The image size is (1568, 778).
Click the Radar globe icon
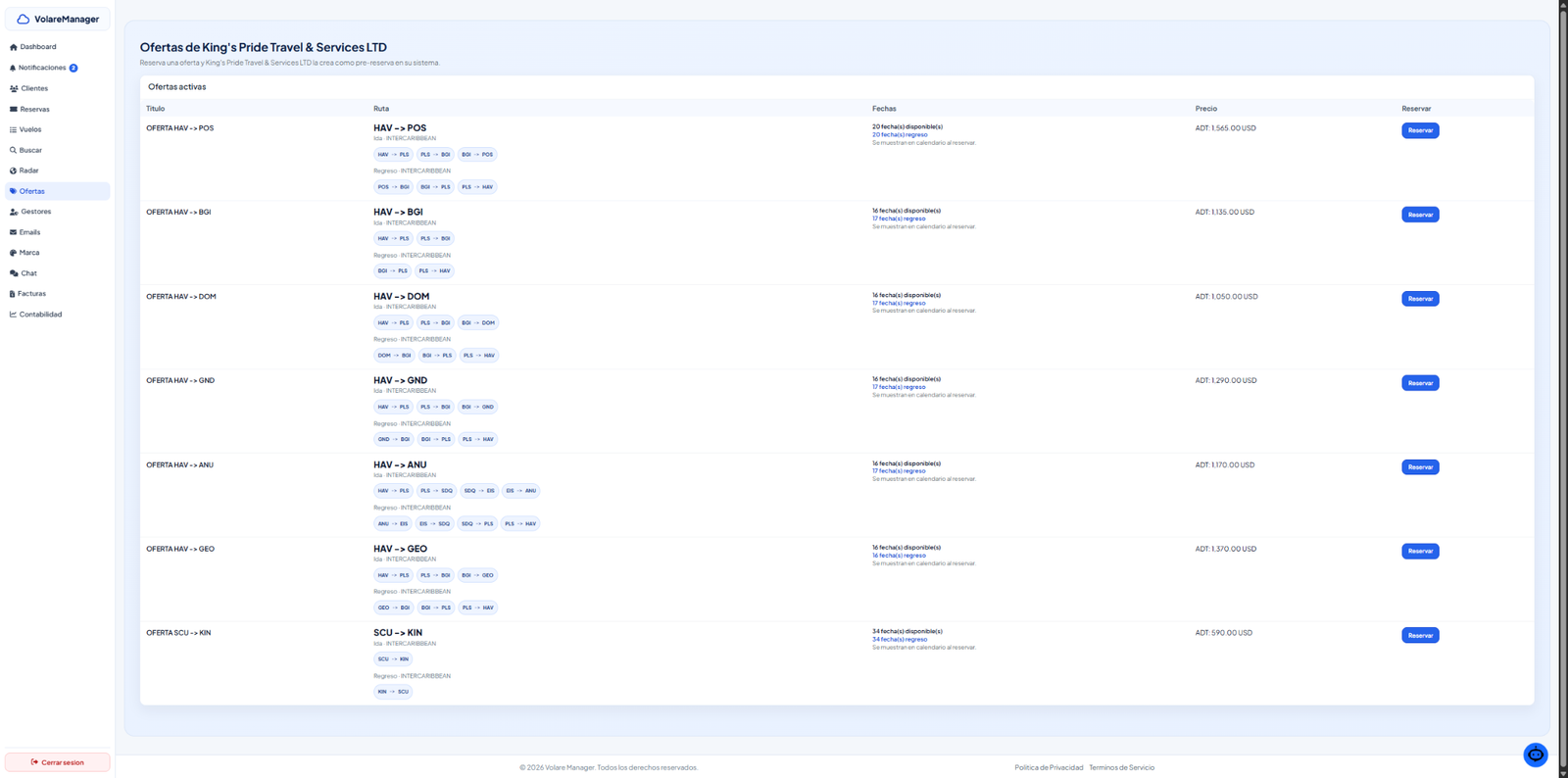[x=13, y=170]
